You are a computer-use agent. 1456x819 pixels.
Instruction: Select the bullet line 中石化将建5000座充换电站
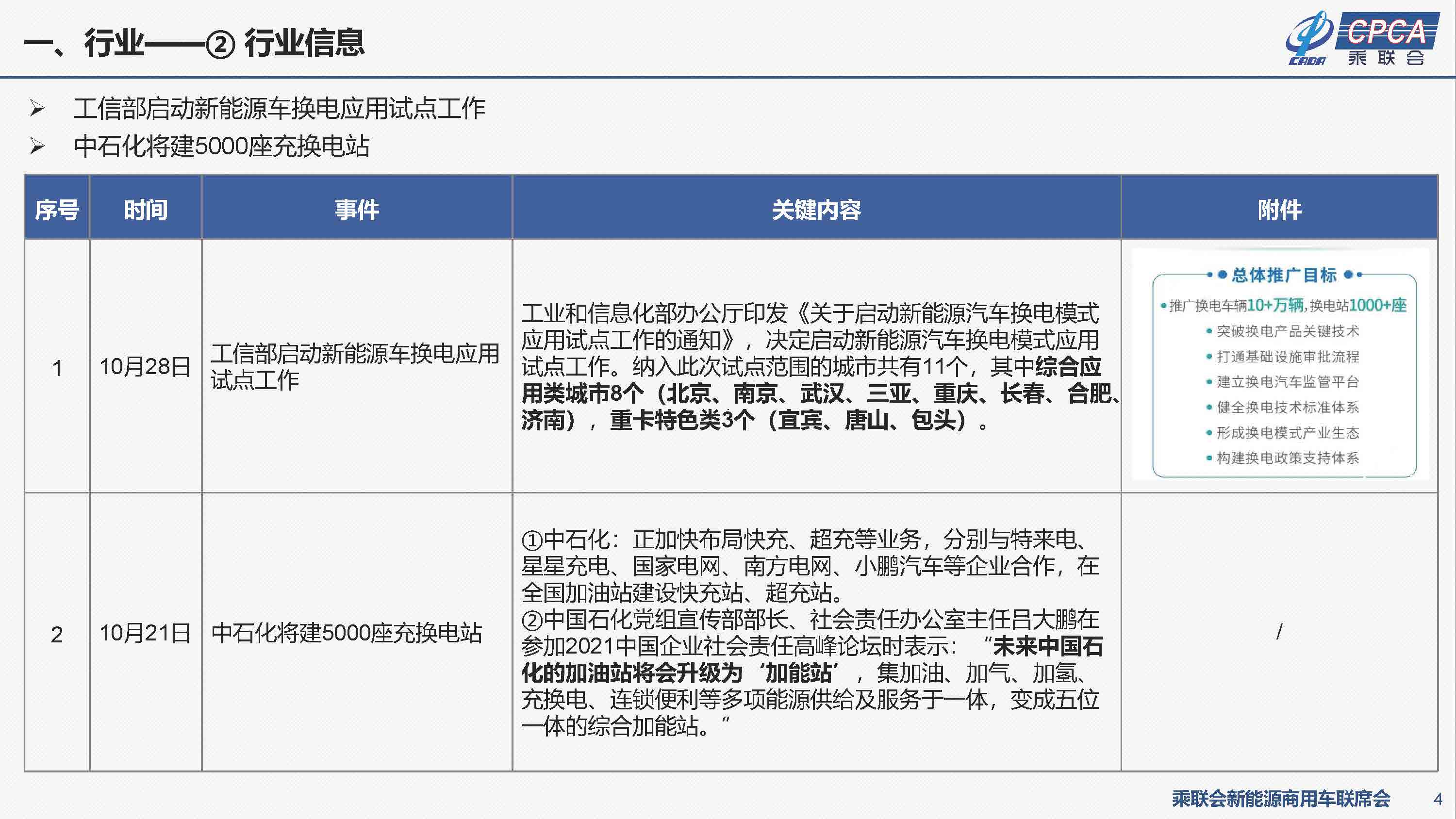222,146
